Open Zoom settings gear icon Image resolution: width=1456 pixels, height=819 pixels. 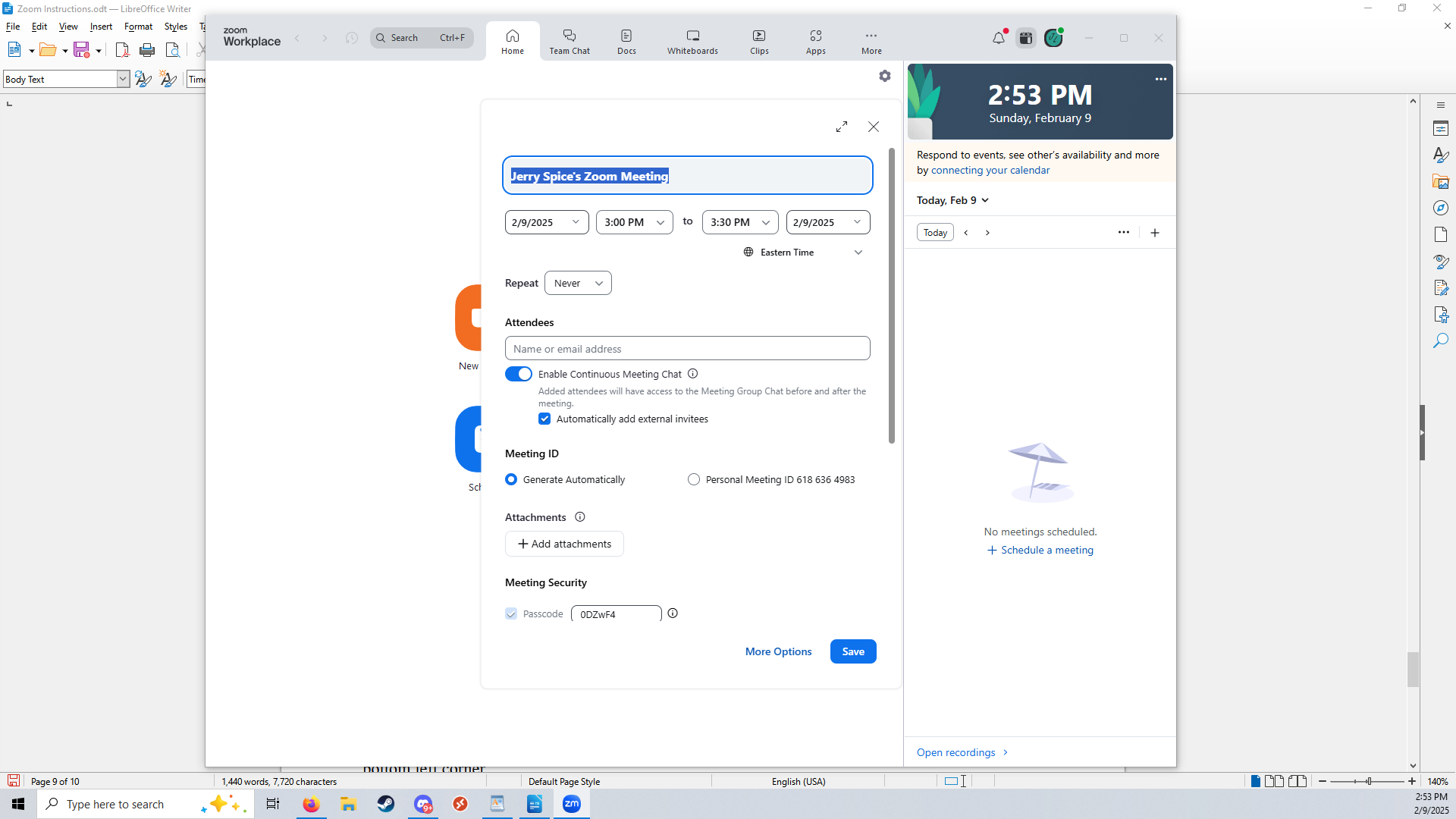[x=885, y=76]
